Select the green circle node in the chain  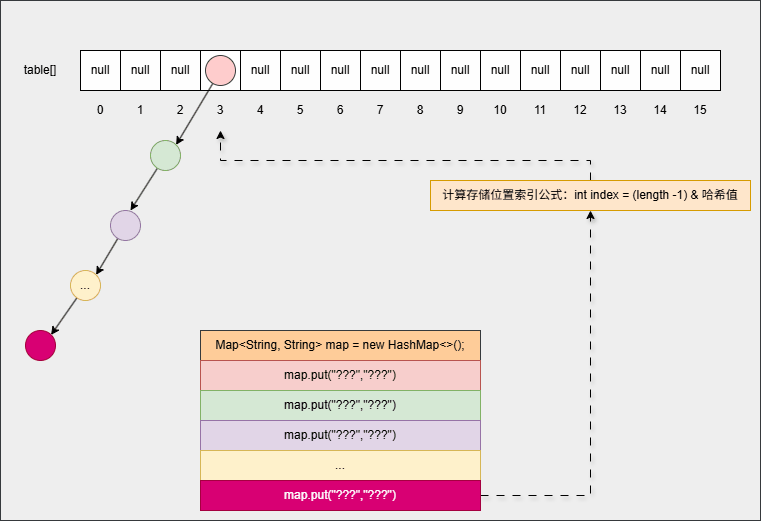(165, 155)
